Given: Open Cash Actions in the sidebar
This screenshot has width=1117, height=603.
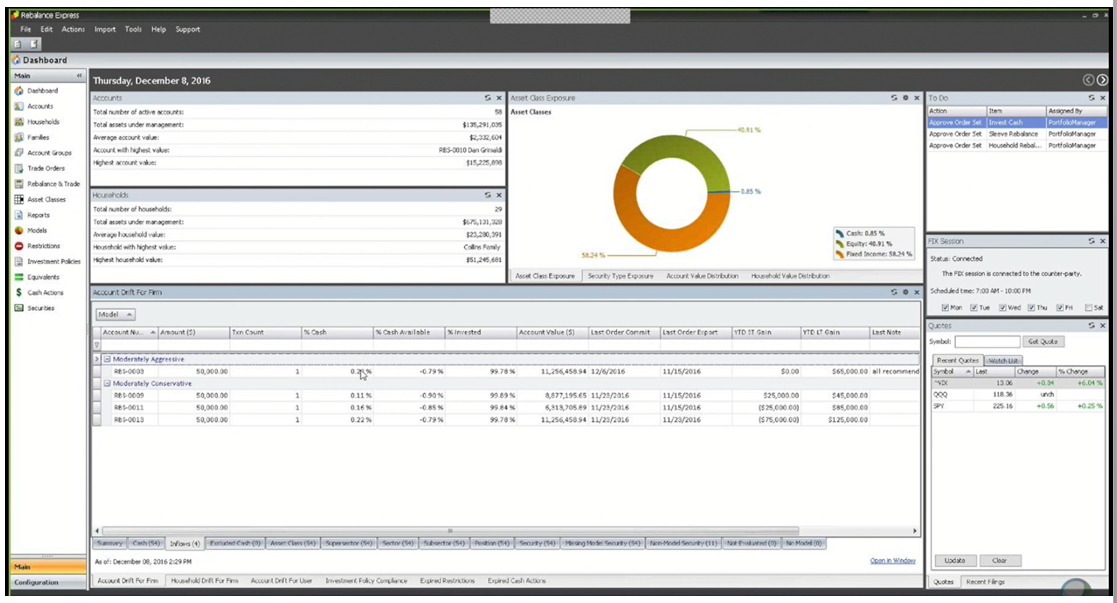Looking at the screenshot, I should [x=45, y=292].
